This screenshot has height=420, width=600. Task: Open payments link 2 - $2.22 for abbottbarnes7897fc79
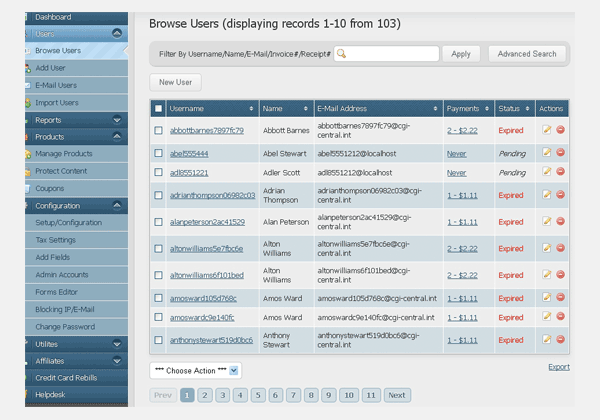(x=462, y=130)
